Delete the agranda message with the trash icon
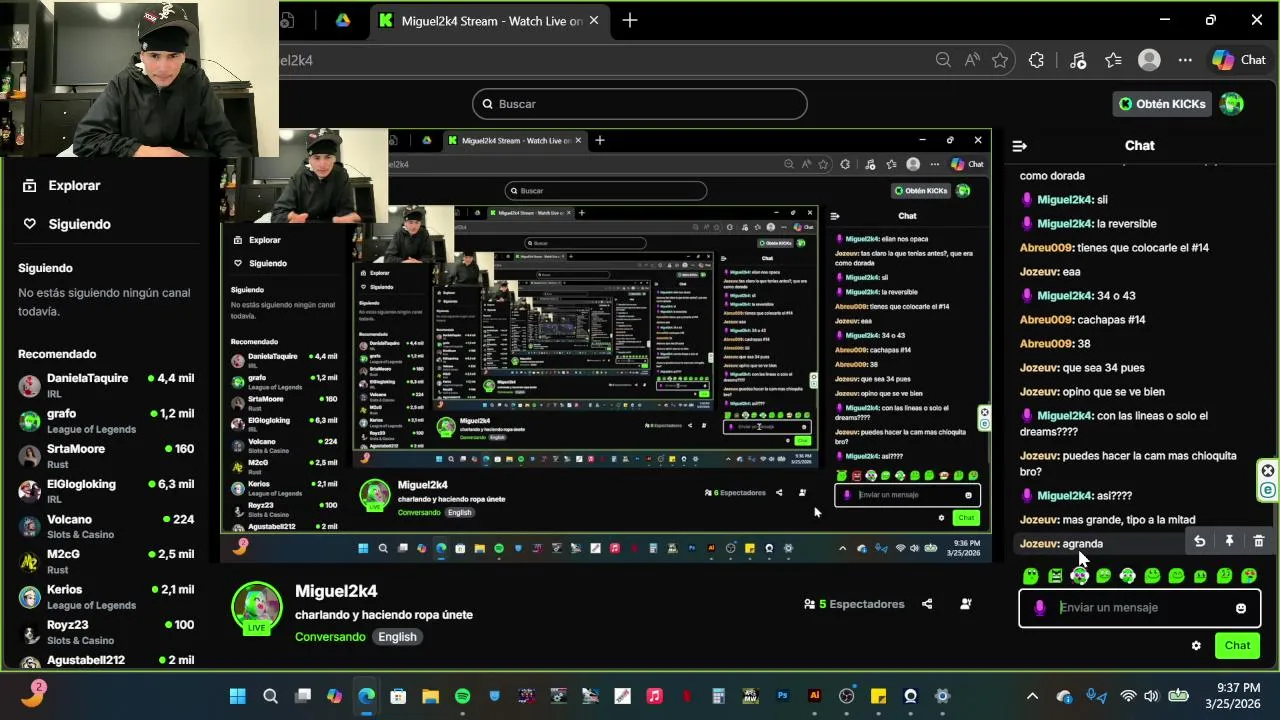The height and width of the screenshot is (720, 1280). coord(1259,541)
